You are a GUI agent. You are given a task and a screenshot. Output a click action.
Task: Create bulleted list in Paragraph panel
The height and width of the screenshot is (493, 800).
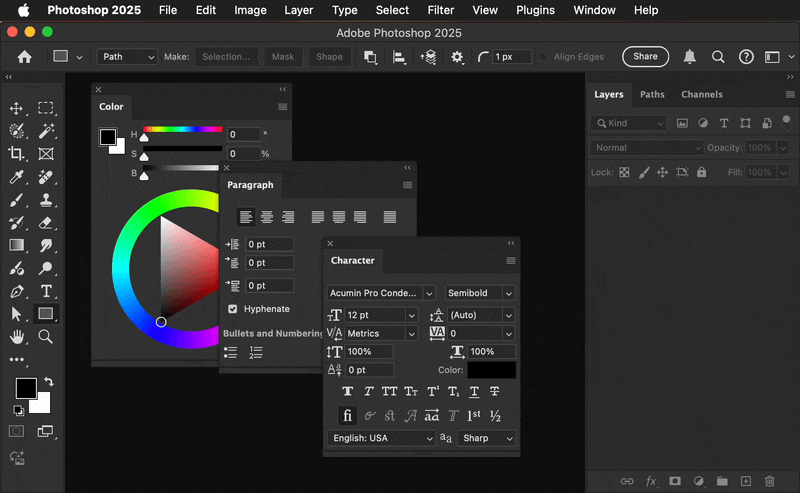[x=231, y=353]
